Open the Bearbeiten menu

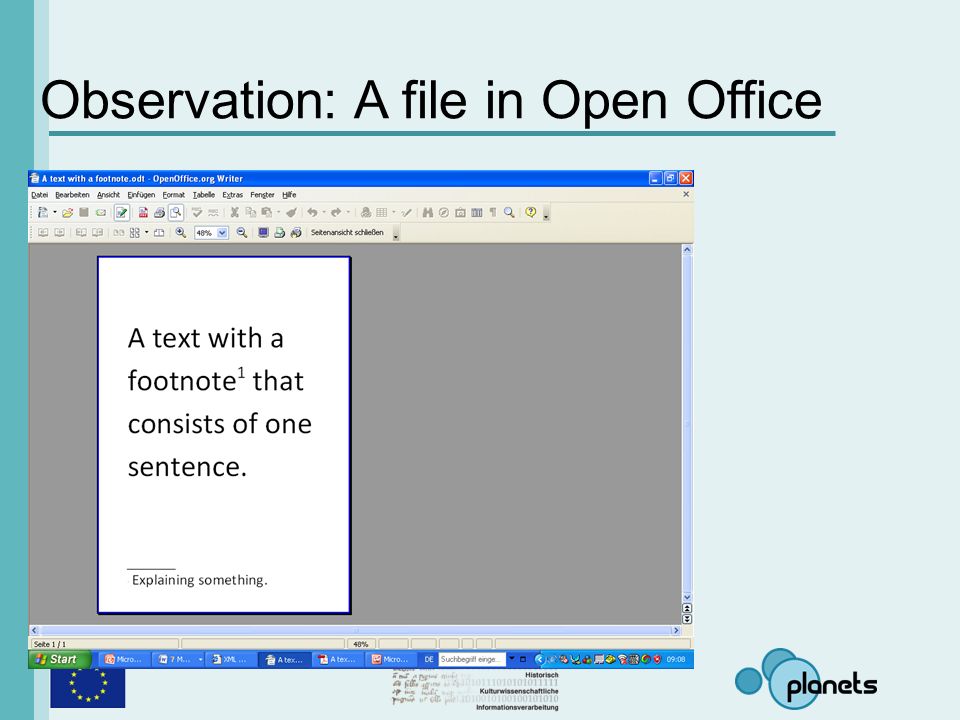tap(72, 195)
